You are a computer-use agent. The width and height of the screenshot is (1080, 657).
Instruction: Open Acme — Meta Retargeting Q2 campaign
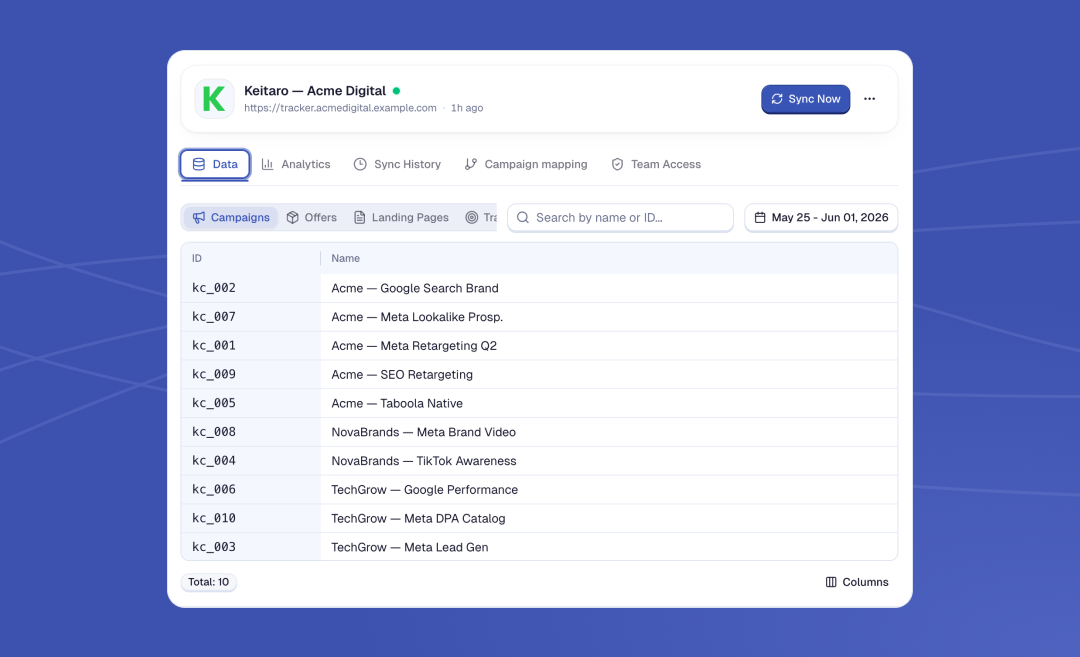414,346
